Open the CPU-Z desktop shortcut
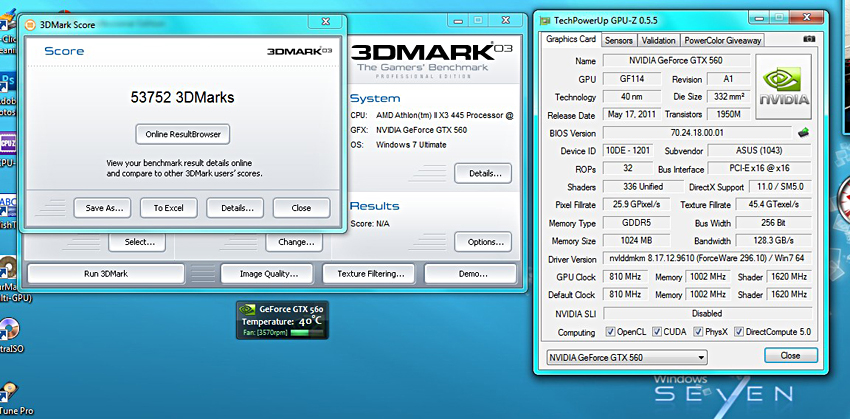 point(8,150)
